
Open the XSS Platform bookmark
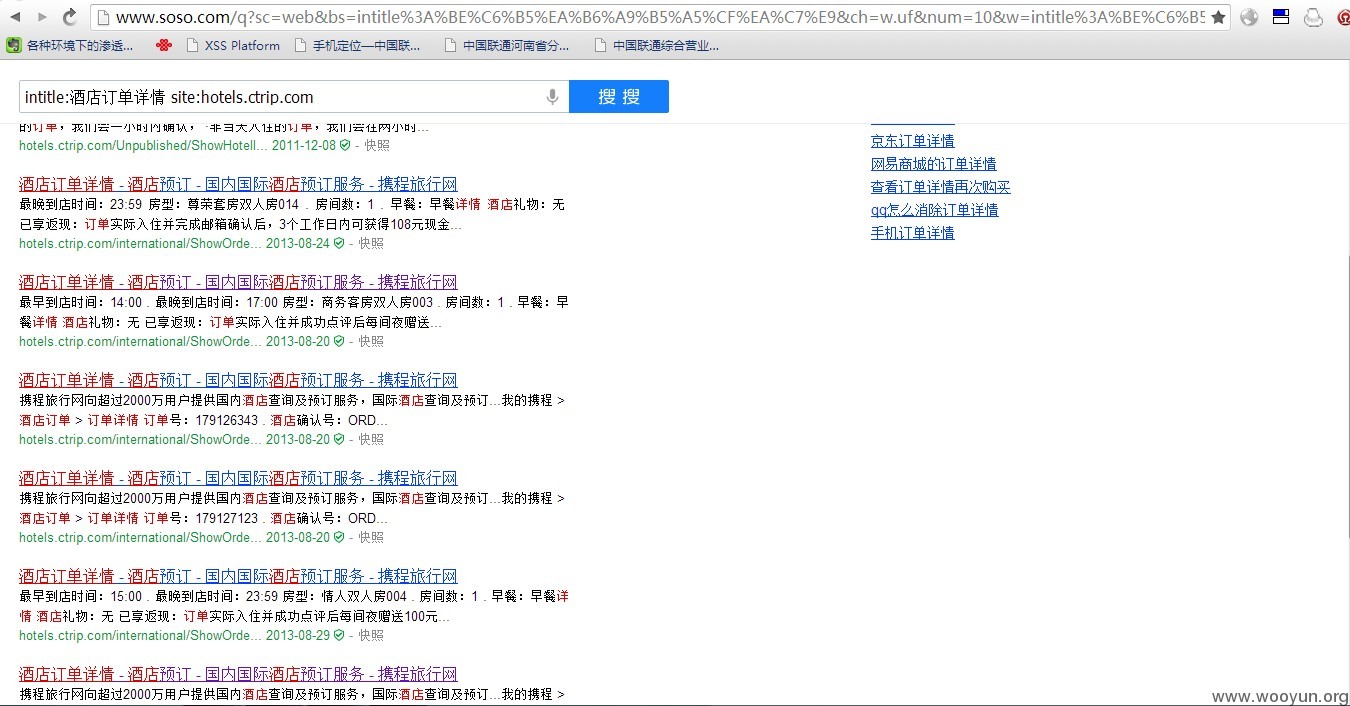[233, 45]
